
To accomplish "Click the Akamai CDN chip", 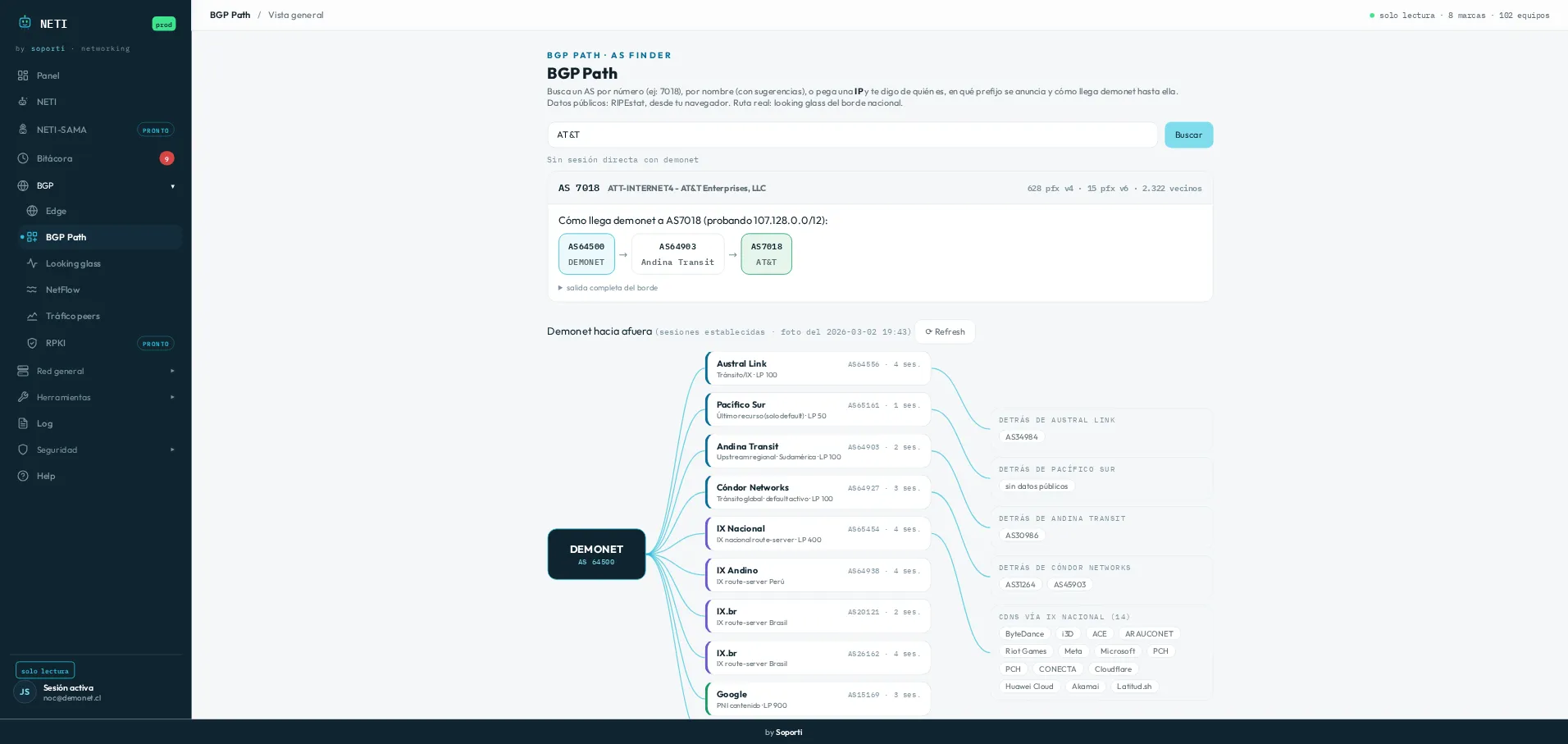I will 1085,687.
